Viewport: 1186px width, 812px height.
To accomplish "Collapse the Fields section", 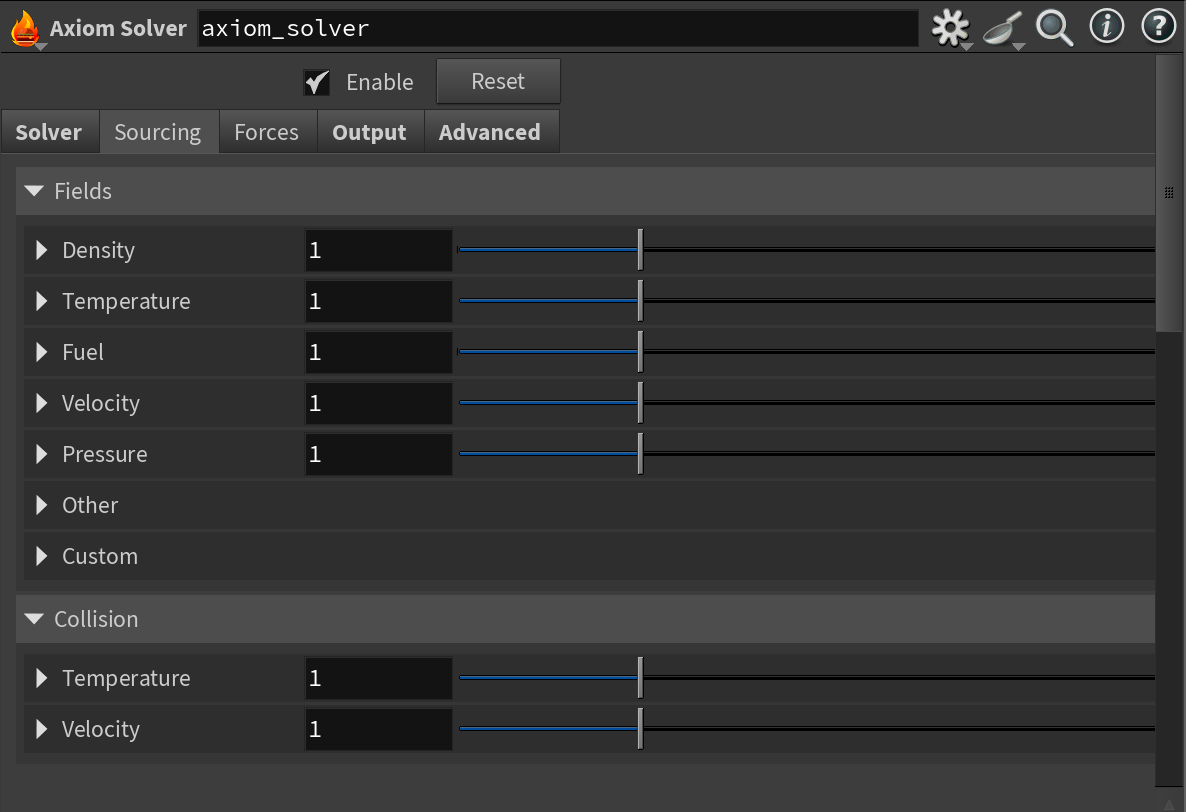I will (35, 191).
